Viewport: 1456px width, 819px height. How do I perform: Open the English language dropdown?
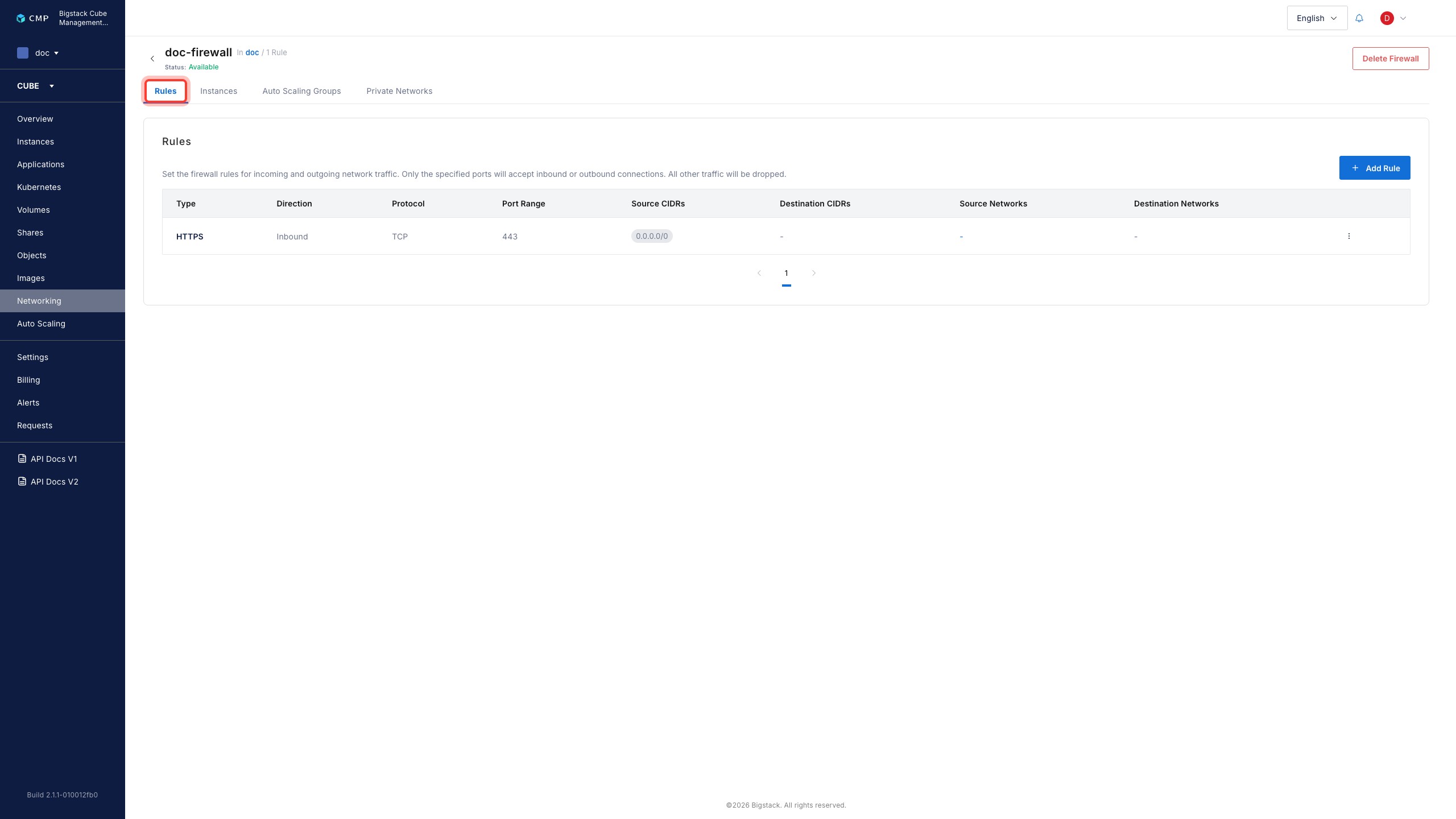pos(1317,18)
